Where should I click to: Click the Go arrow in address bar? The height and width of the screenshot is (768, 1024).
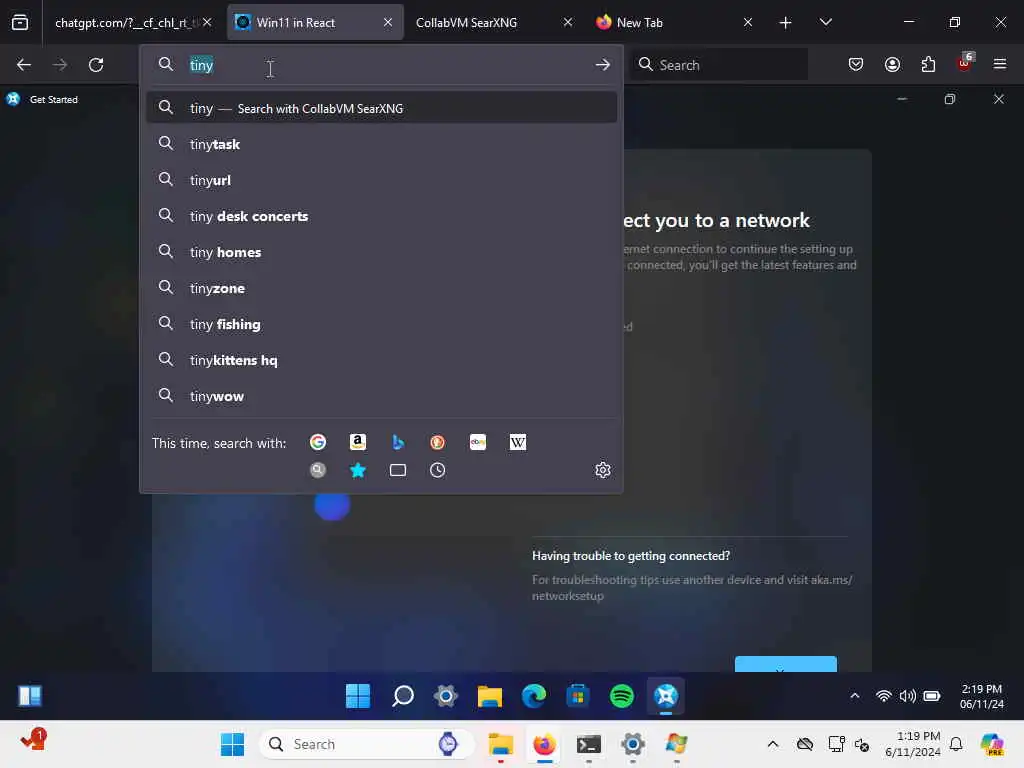click(x=603, y=65)
